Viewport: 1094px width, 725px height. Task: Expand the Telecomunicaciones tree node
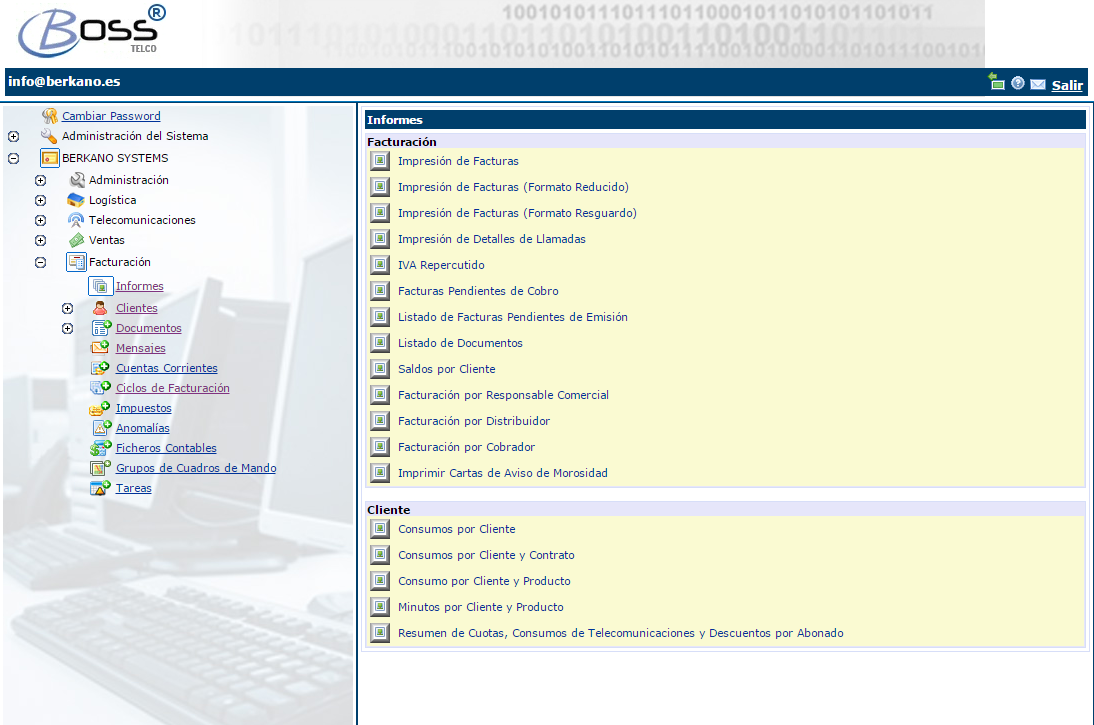[x=40, y=220]
